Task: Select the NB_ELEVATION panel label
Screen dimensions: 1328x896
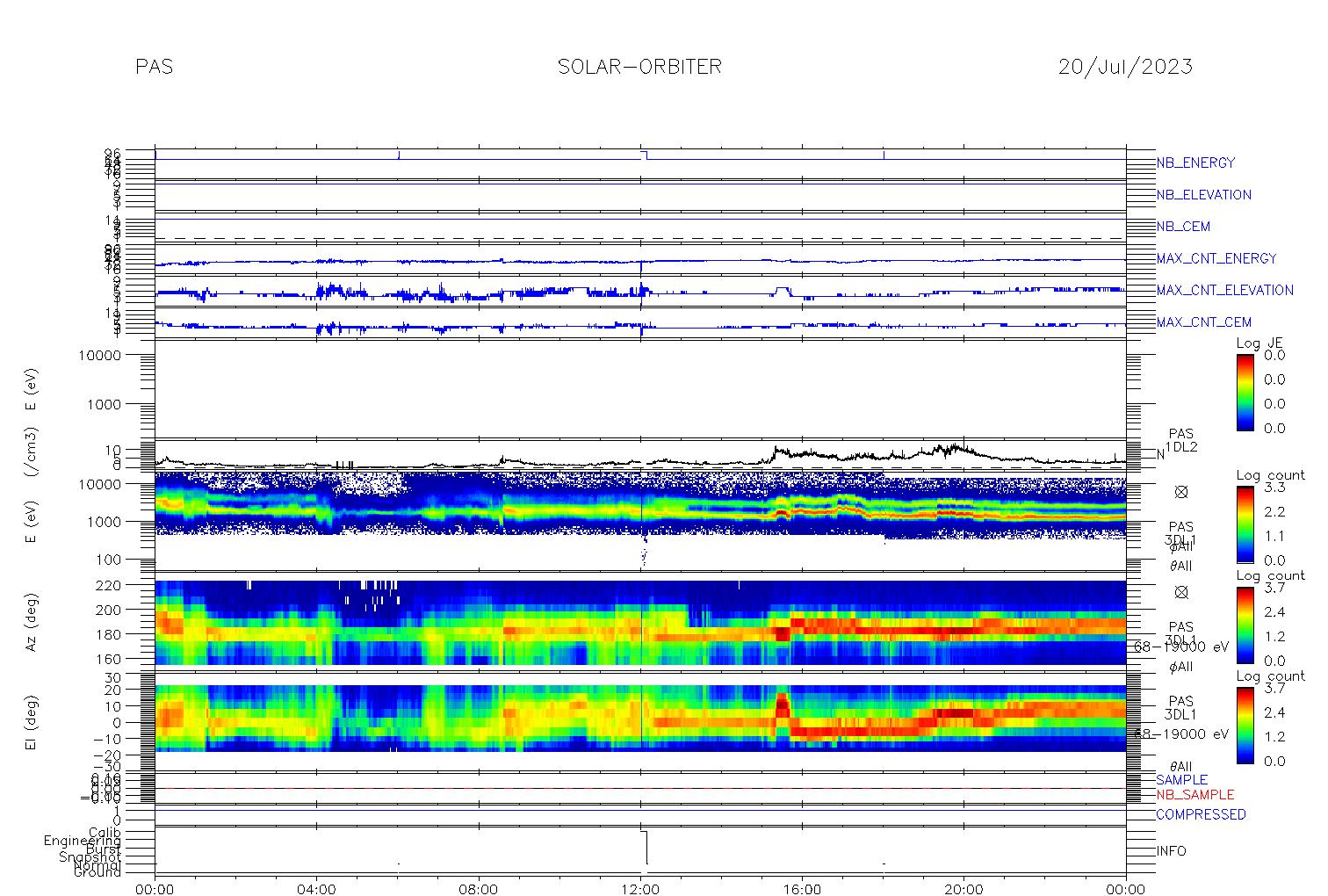Action: click(x=1203, y=195)
